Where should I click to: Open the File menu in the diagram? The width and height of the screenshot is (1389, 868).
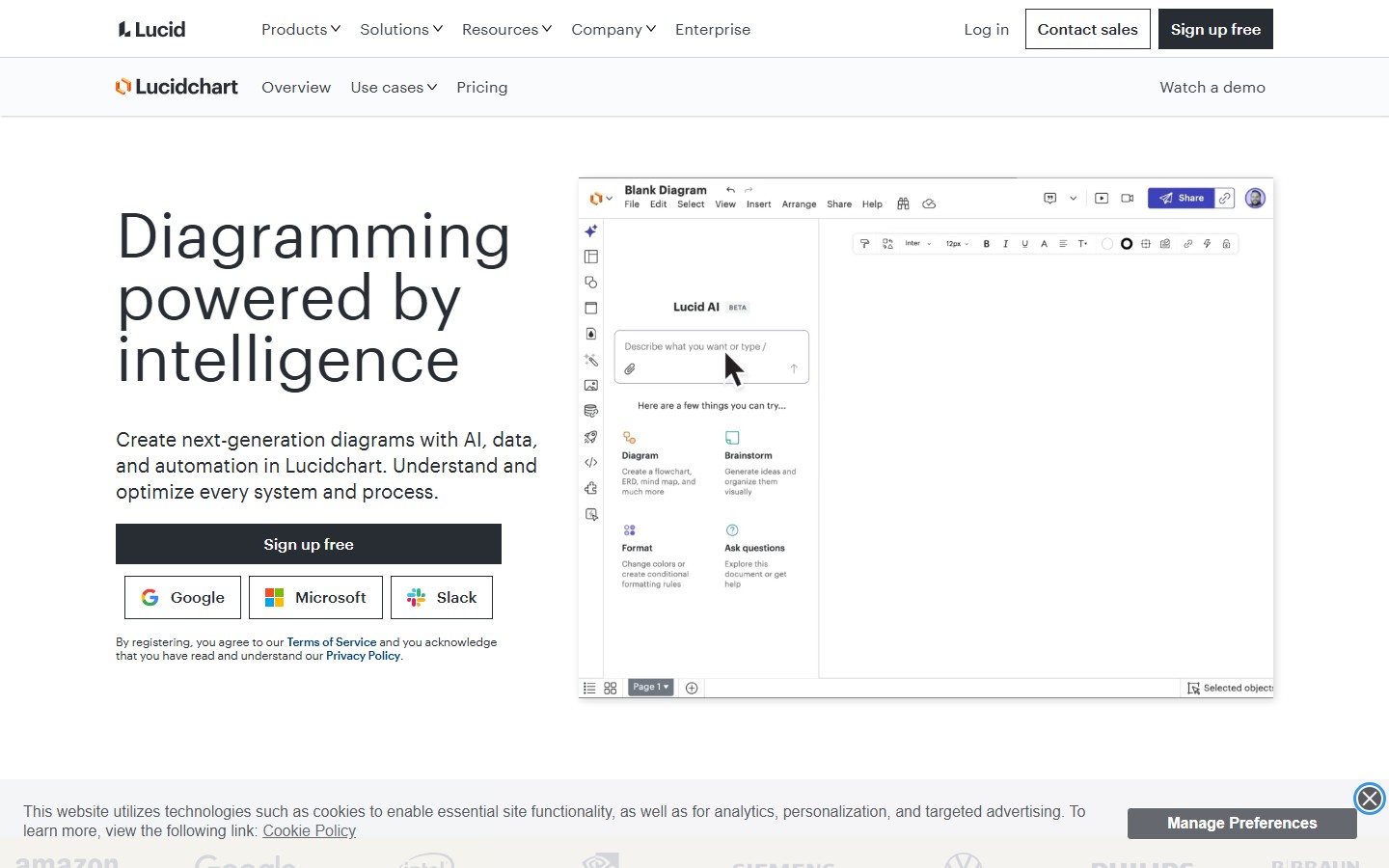pyautogui.click(x=632, y=204)
